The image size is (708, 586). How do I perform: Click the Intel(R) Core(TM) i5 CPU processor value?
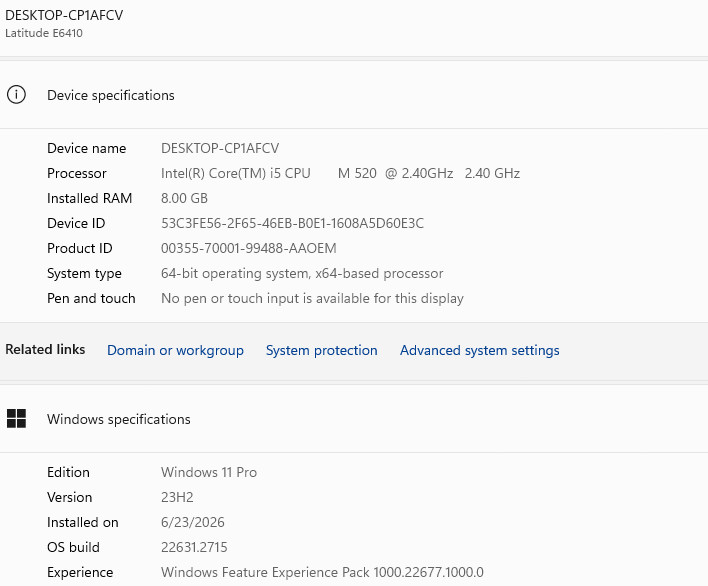point(340,173)
